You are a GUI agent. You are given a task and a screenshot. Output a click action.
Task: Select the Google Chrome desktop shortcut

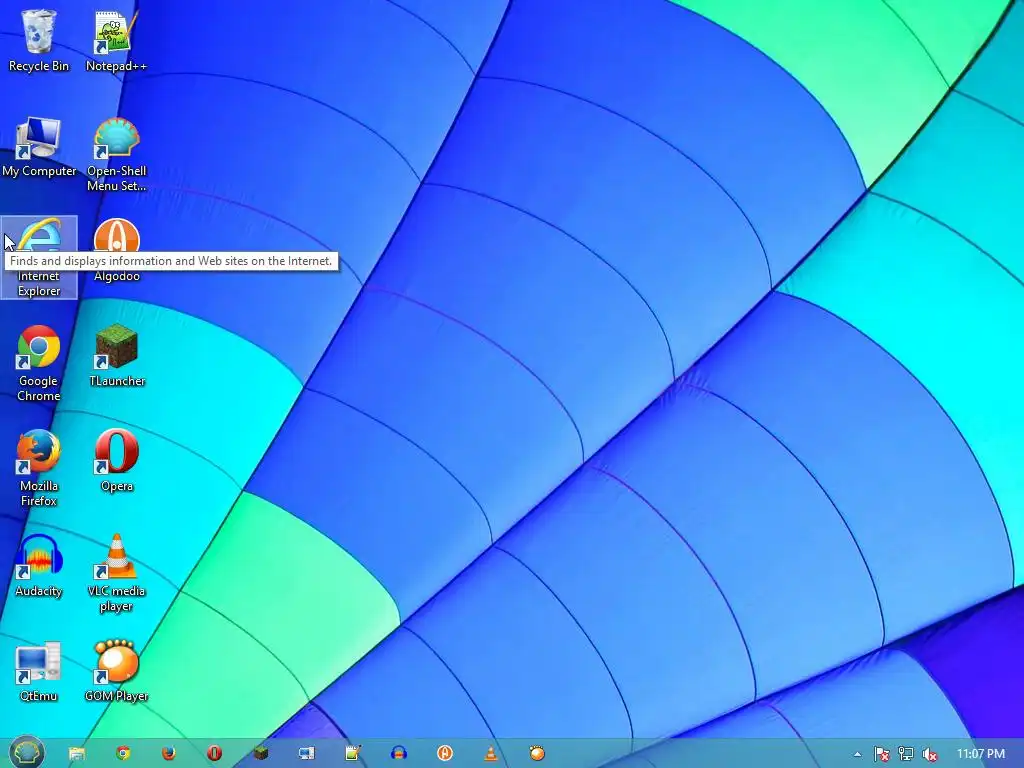pos(39,363)
